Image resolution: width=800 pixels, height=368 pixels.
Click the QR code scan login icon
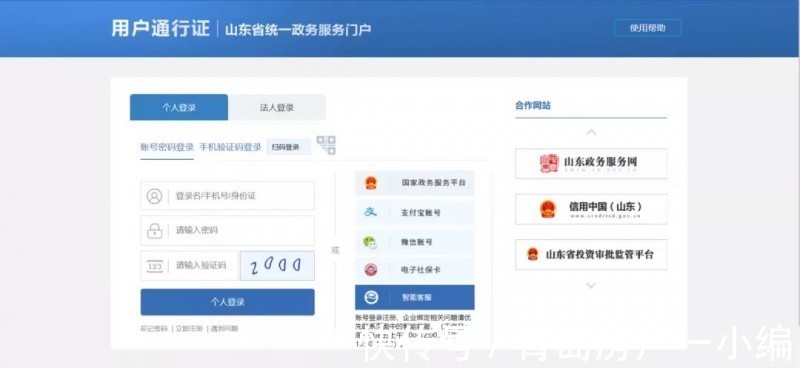[326, 145]
